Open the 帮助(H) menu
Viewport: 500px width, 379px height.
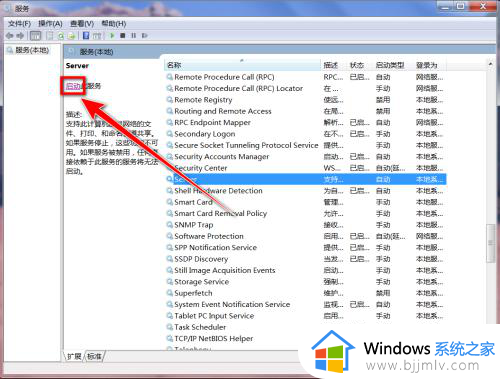(114, 24)
